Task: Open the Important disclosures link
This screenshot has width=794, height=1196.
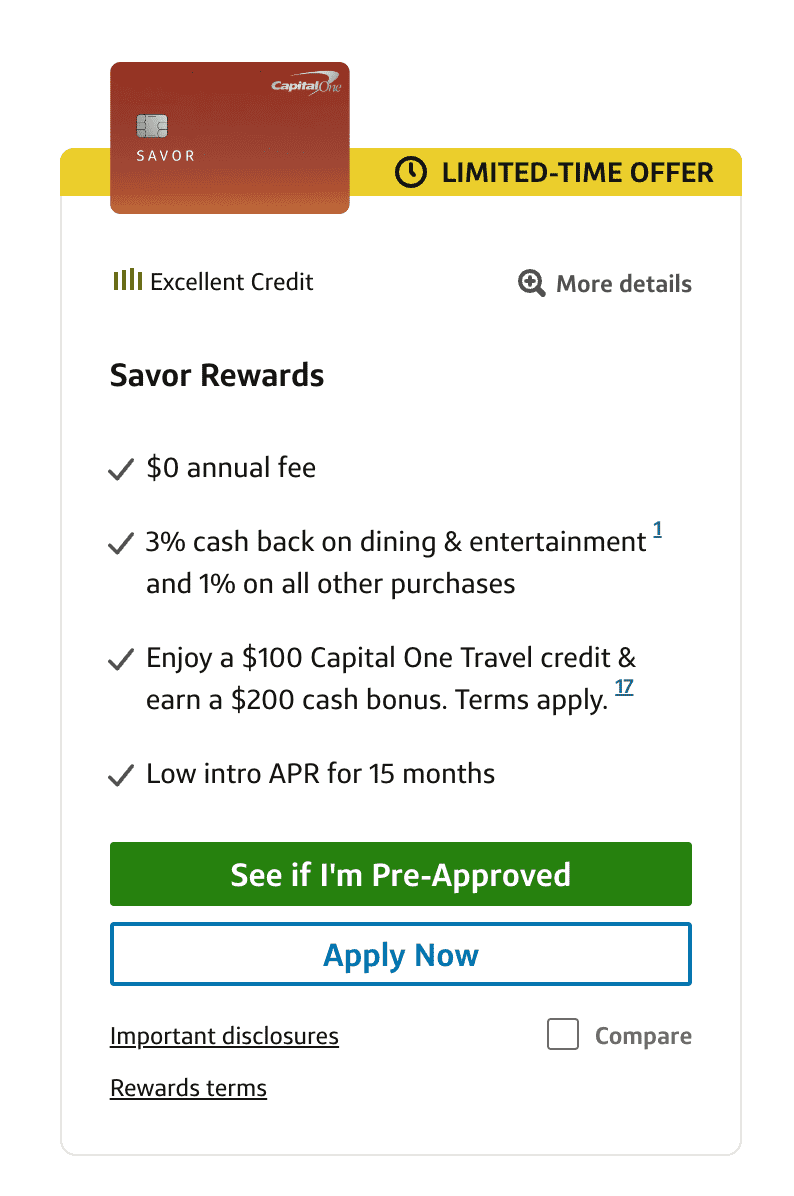Action: (x=224, y=1036)
